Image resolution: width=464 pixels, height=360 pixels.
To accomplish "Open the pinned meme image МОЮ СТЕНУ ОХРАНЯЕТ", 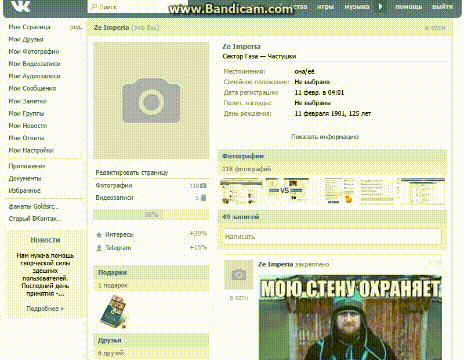I will point(350,317).
